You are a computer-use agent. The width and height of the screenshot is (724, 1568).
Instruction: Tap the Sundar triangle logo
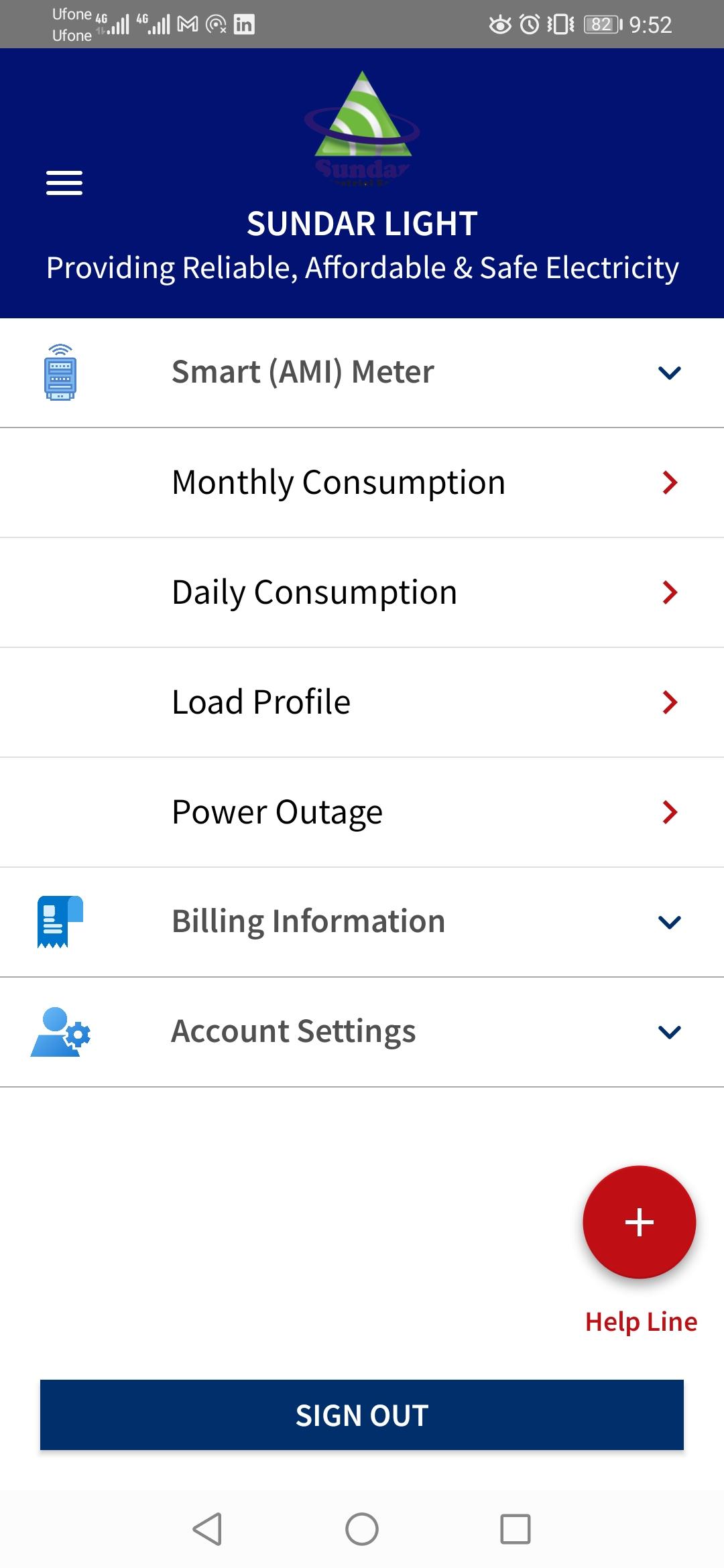click(362, 129)
